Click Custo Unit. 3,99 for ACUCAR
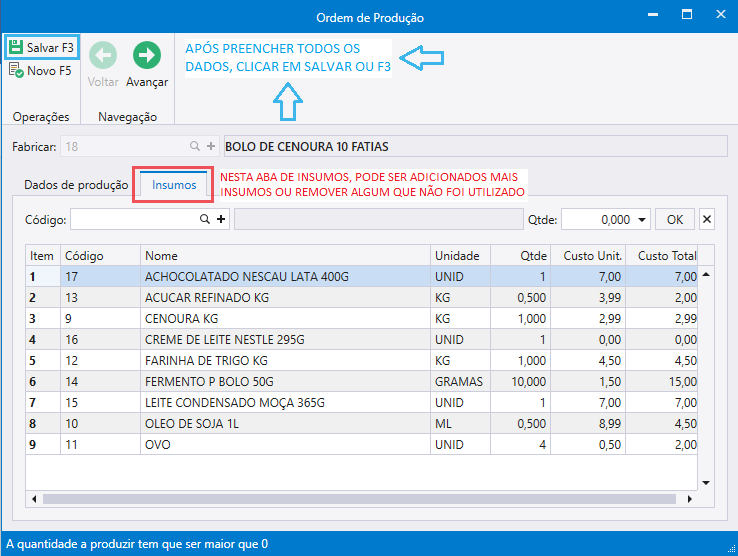Image resolution: width=738 pixels, height=556 pixels. [x=588, y=298]
